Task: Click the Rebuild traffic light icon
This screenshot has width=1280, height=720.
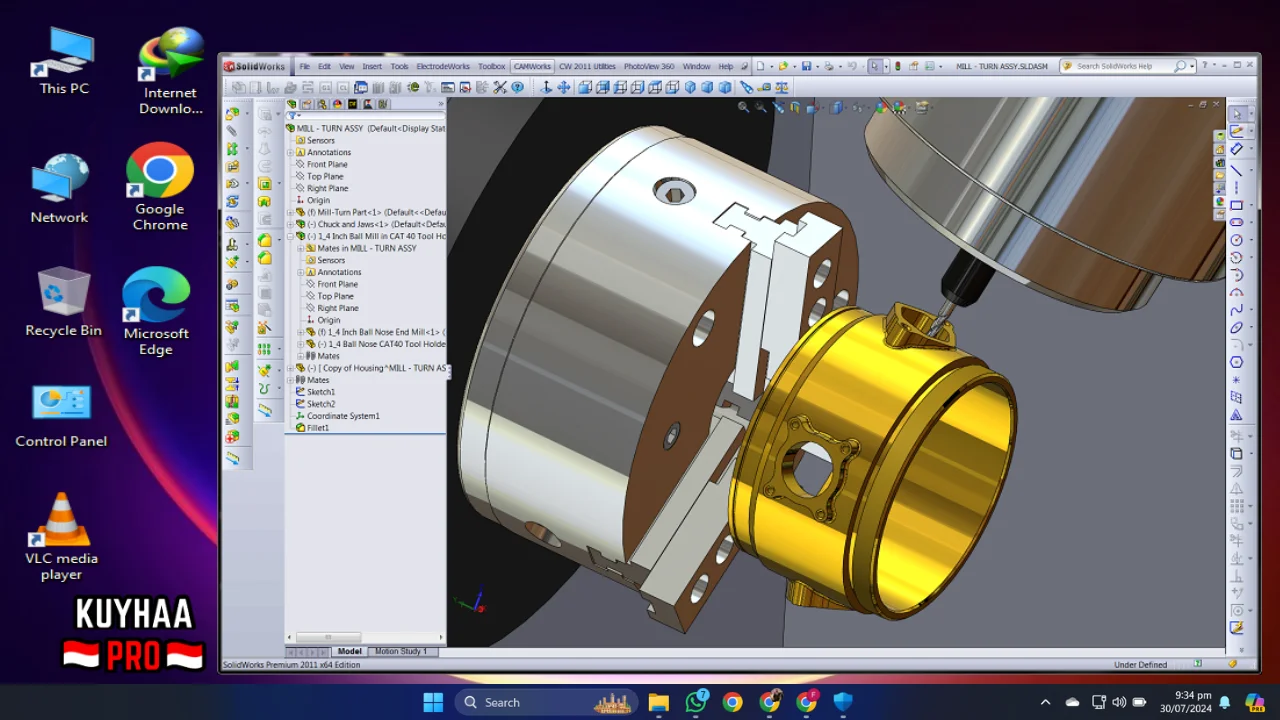Action: [897, 66]
